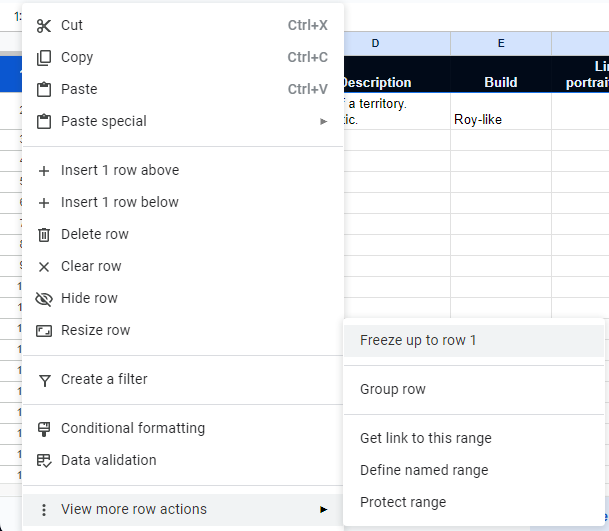Toggle Hide row eye icon

pyautogui.click(x=44, y=298)
